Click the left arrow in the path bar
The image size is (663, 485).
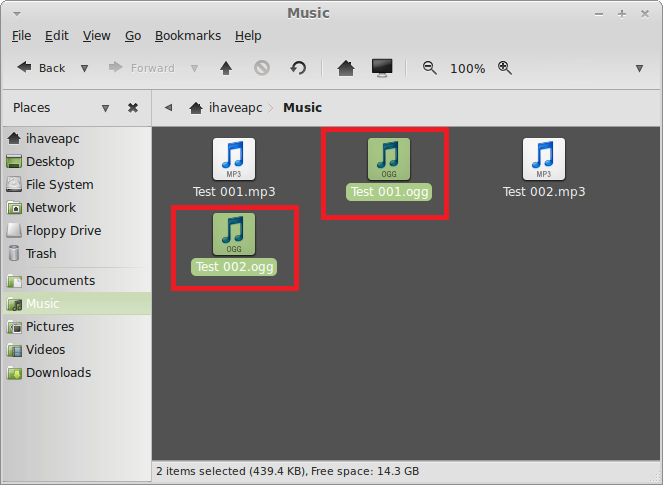[168, 108]
